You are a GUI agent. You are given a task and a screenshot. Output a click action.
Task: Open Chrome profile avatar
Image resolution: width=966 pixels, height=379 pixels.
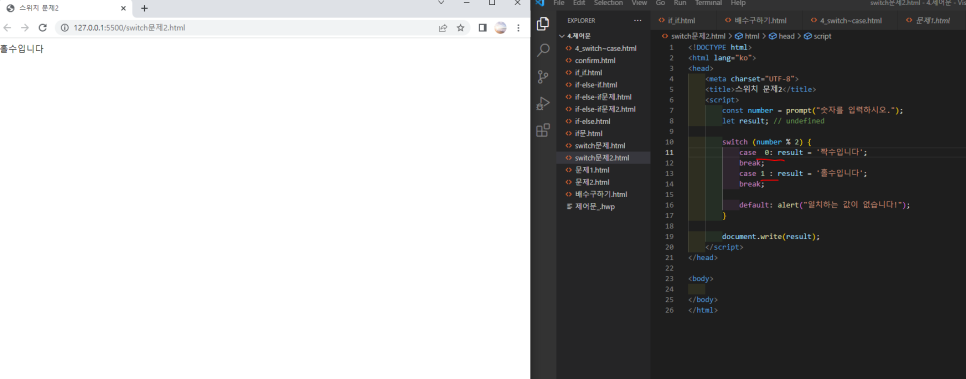(x=500, y=28)
